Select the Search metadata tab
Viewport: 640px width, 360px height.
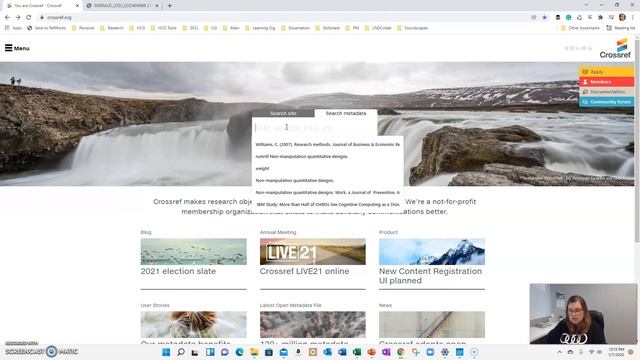point(346,113)
